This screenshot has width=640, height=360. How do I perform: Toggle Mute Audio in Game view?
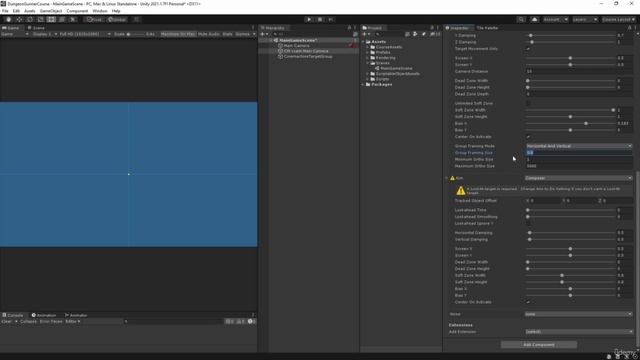(209, 34)
